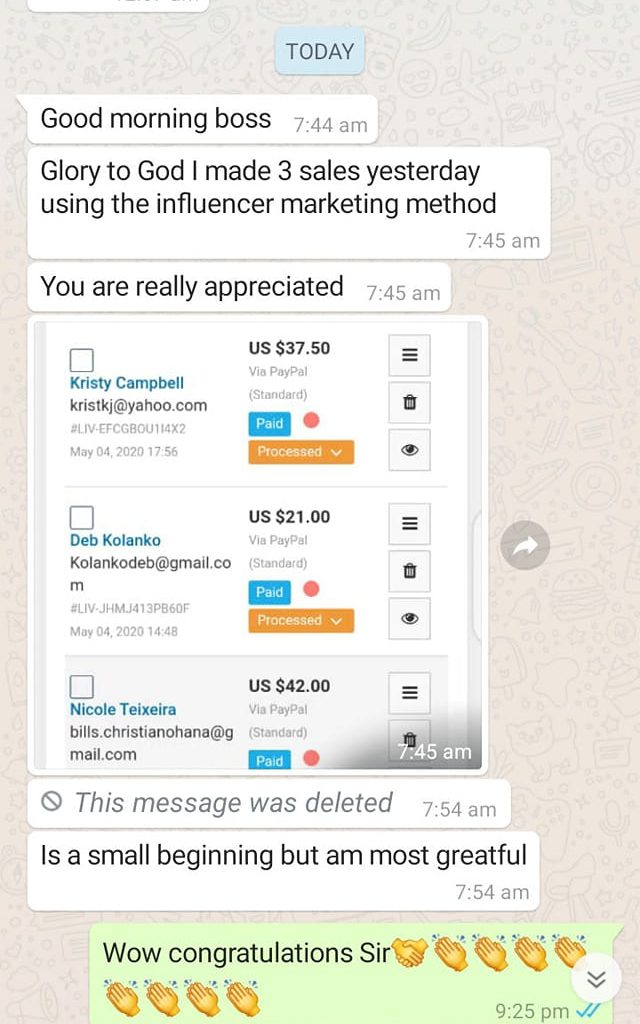Click red status dot on $21.00 order
Image resolution: width=640 pixels, height=1024 pixels.
pos(312,589)
